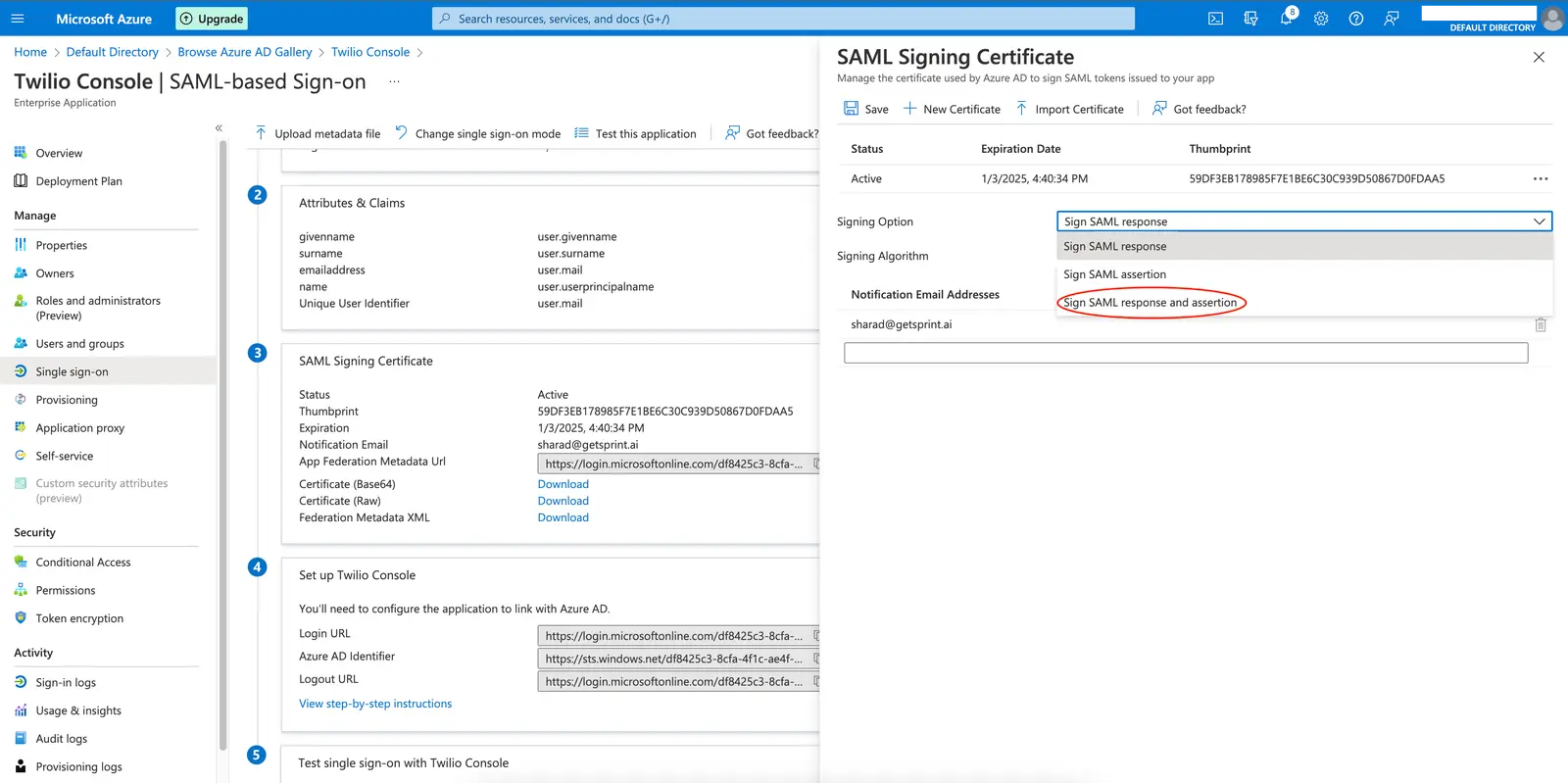This screenshot has width=1568, height=783.
Task: Copy the App Federation Metadata Url
Action: [815, 464]
